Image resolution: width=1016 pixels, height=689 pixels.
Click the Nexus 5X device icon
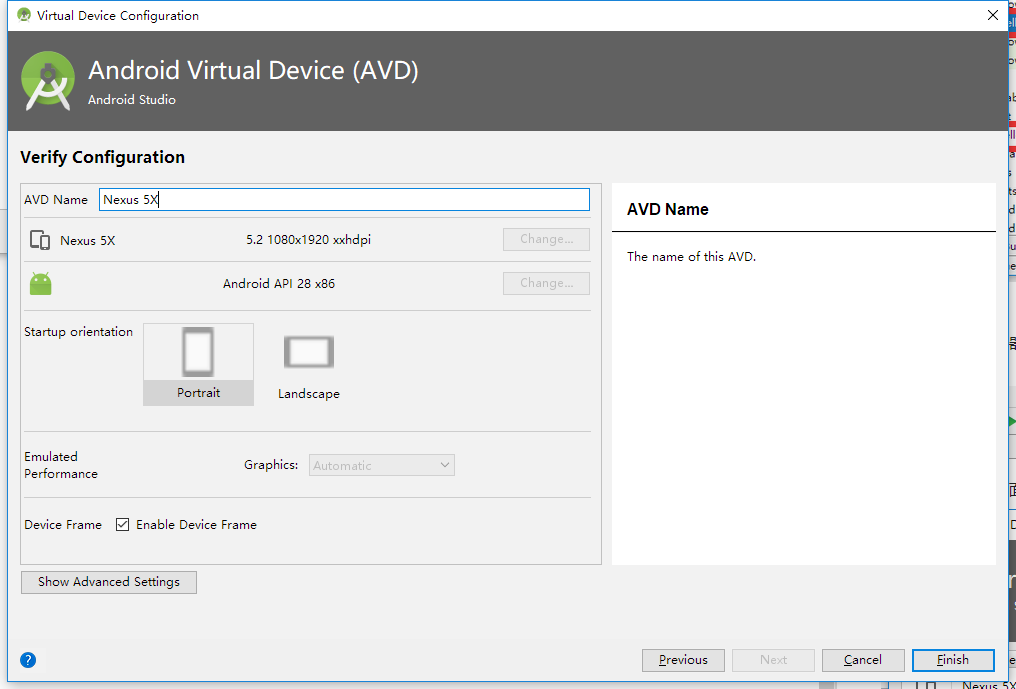pos(40,240)
